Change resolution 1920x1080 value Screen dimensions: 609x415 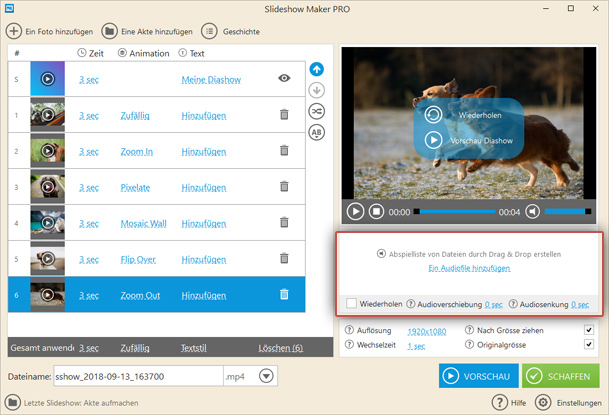[x=427, y=332]
